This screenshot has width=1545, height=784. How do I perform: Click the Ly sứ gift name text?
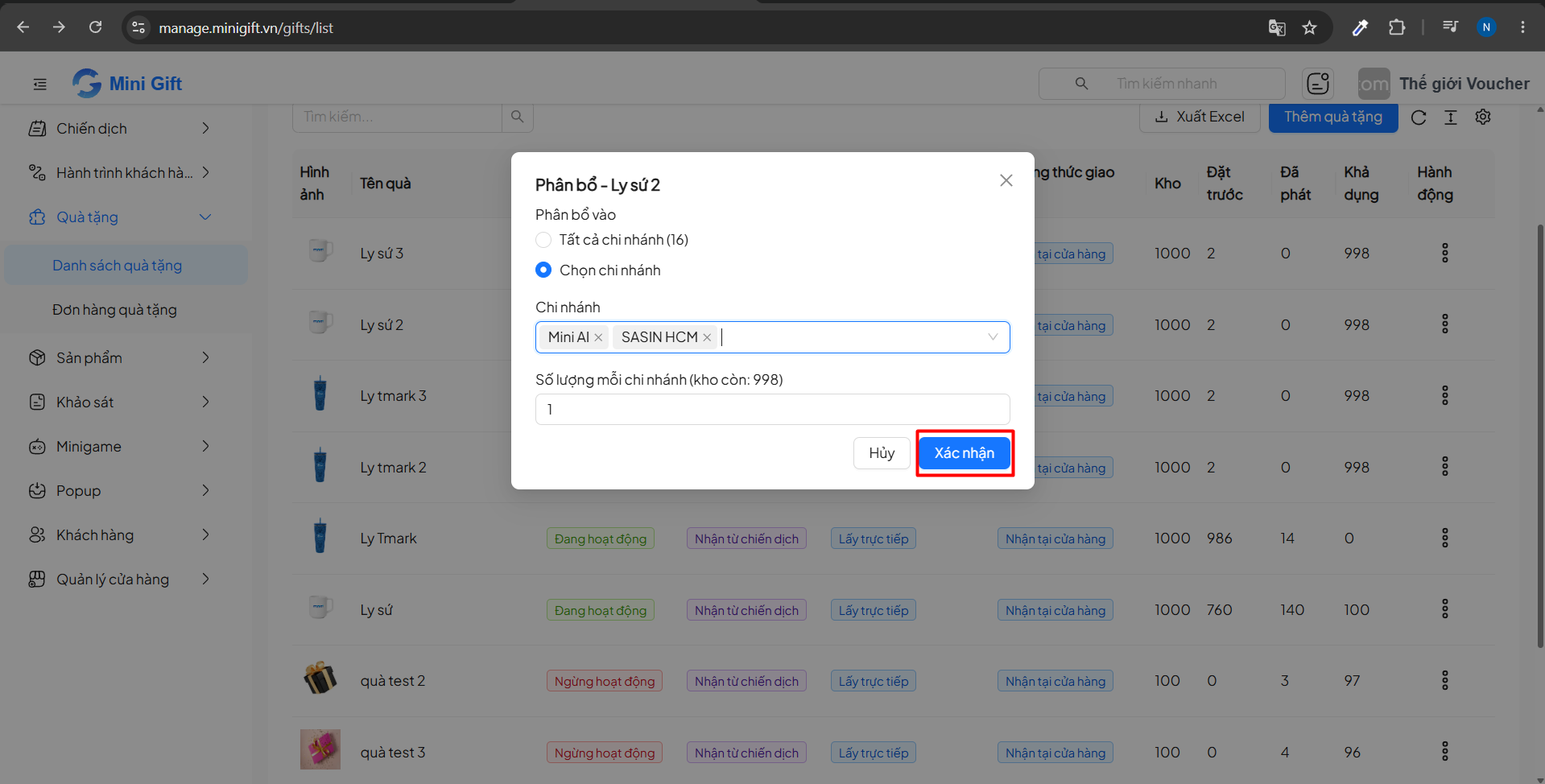click(x=376, y=610)
